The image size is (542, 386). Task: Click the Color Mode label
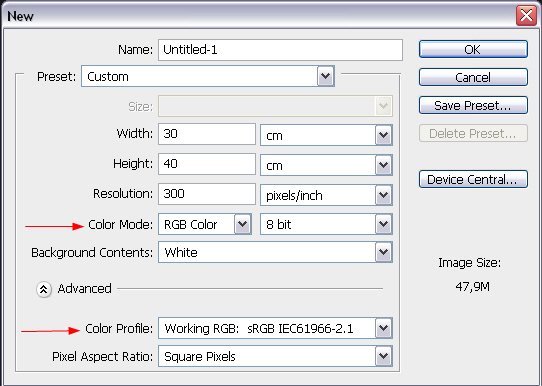click(x=120, y=225)
